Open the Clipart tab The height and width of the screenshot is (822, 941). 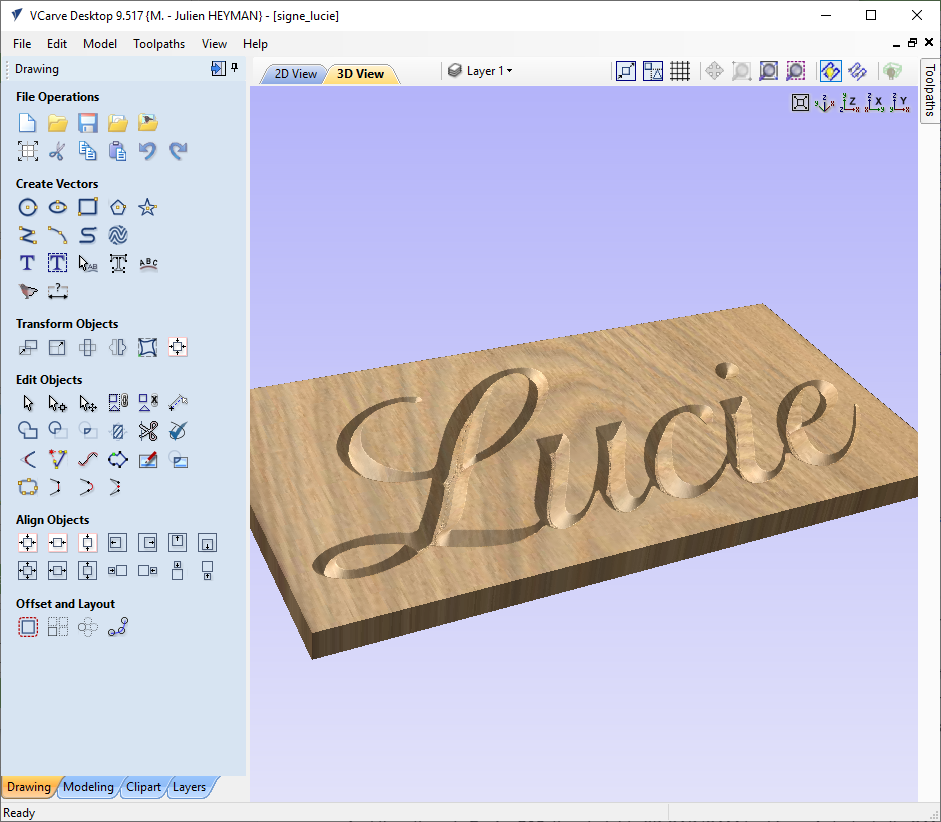tap(143, 787)
